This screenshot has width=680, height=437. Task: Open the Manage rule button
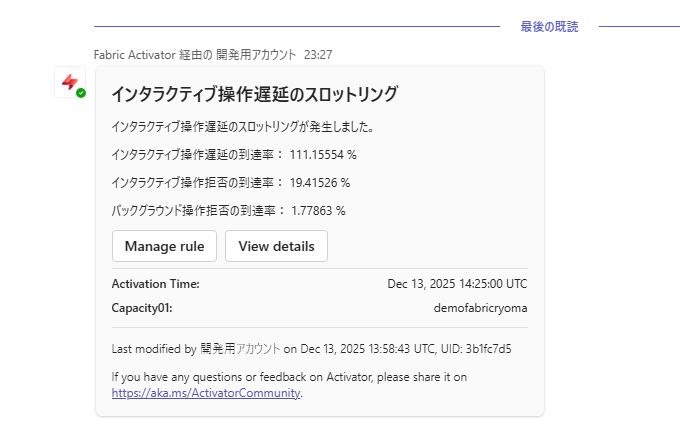click(x=164, y=246)
